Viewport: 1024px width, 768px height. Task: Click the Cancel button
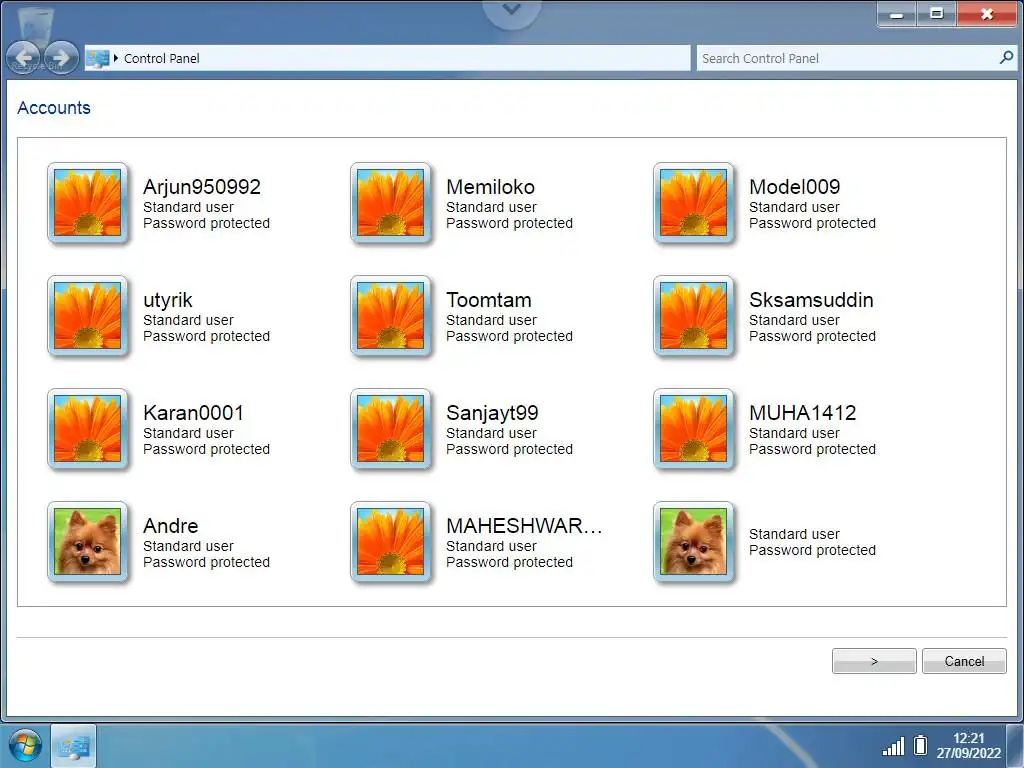(964, 661)
